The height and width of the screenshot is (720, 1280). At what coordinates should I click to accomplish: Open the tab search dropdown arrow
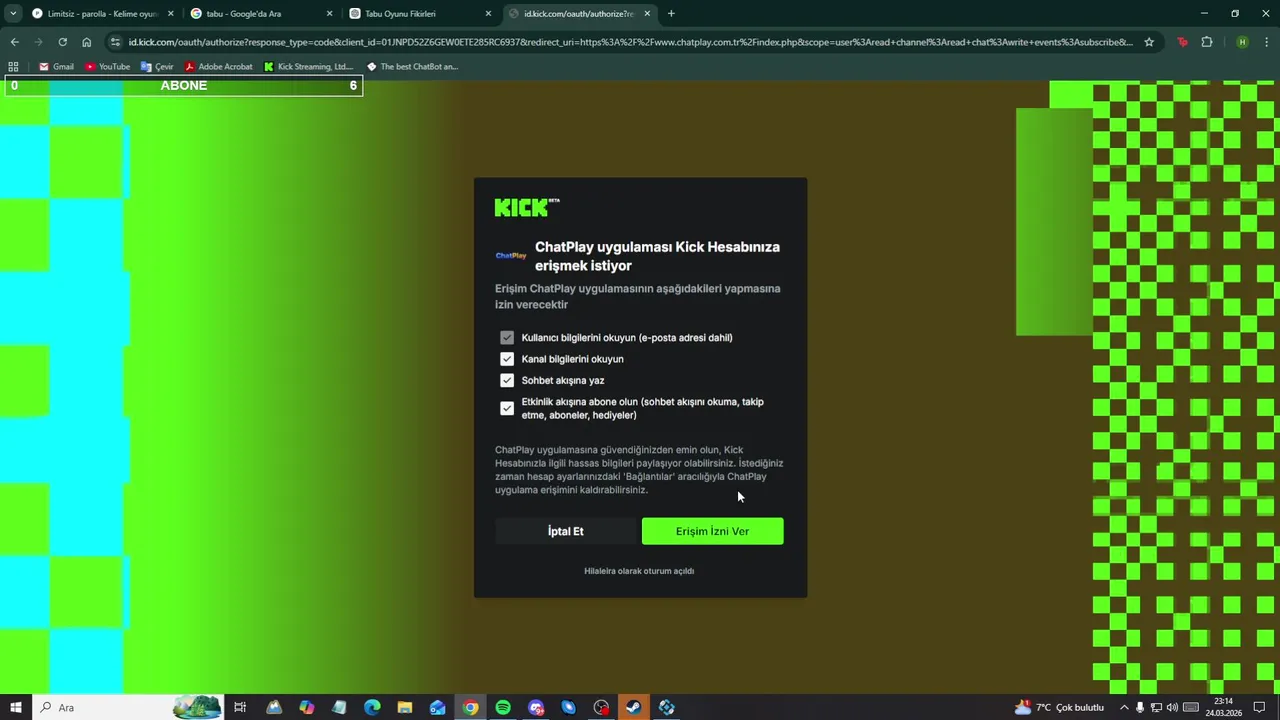click(13, 14)
